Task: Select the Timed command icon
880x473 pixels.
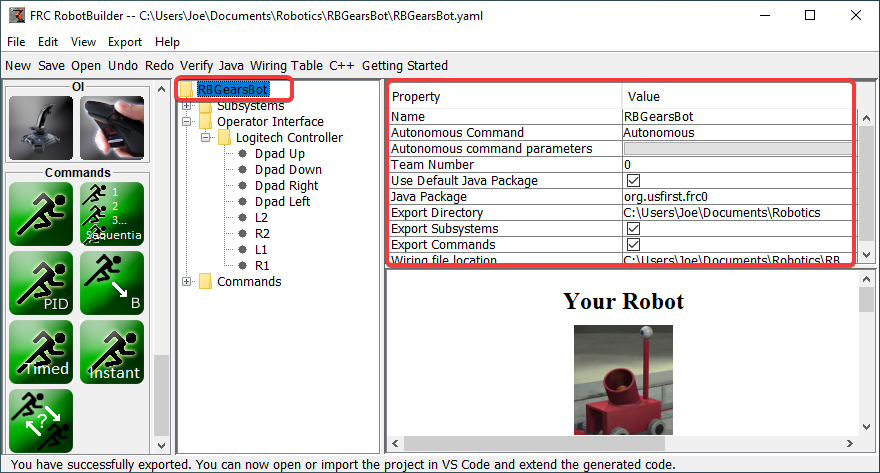Action: 41,352
